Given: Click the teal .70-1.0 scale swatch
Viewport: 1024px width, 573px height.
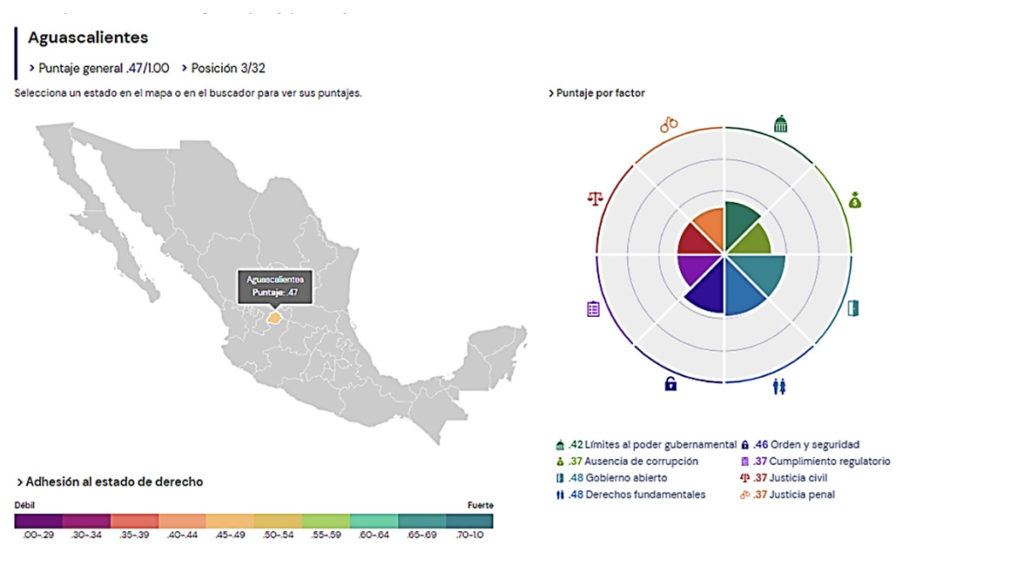Looking at the screenshot, I should click(x=469, y=521).
